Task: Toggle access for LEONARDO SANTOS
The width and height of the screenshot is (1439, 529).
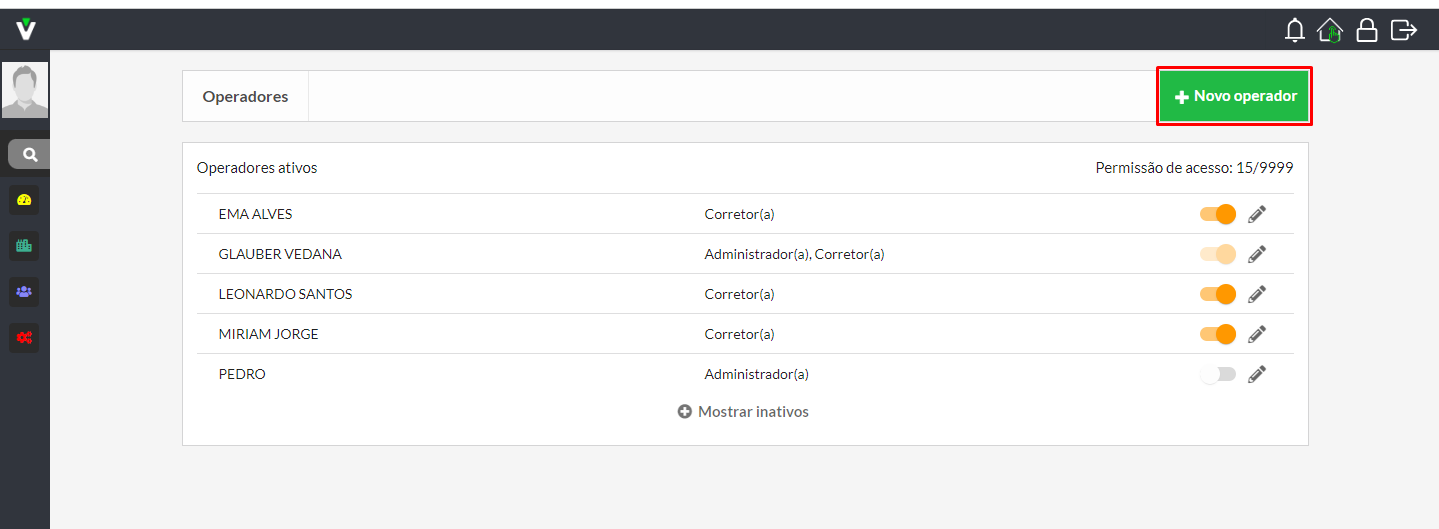Action: [x=1218, y=294]
